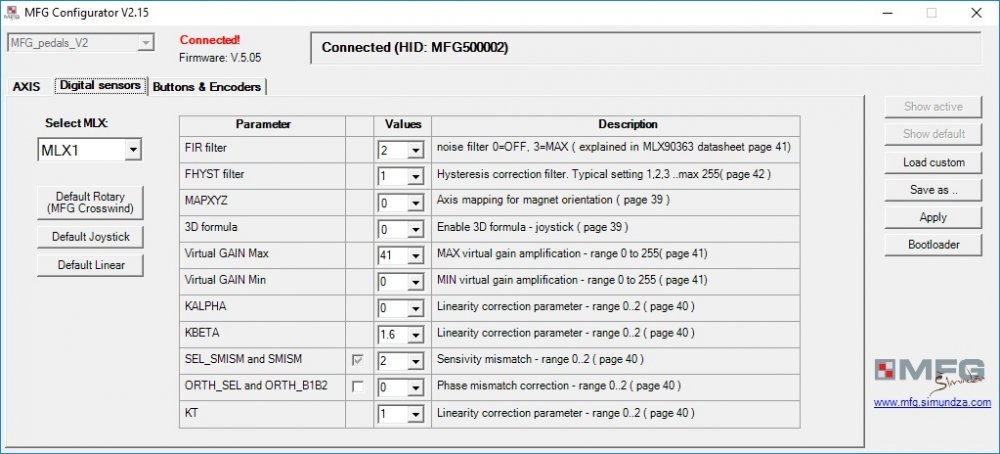
Task: Switch to the AXIS tab
Action: point(26,87)
